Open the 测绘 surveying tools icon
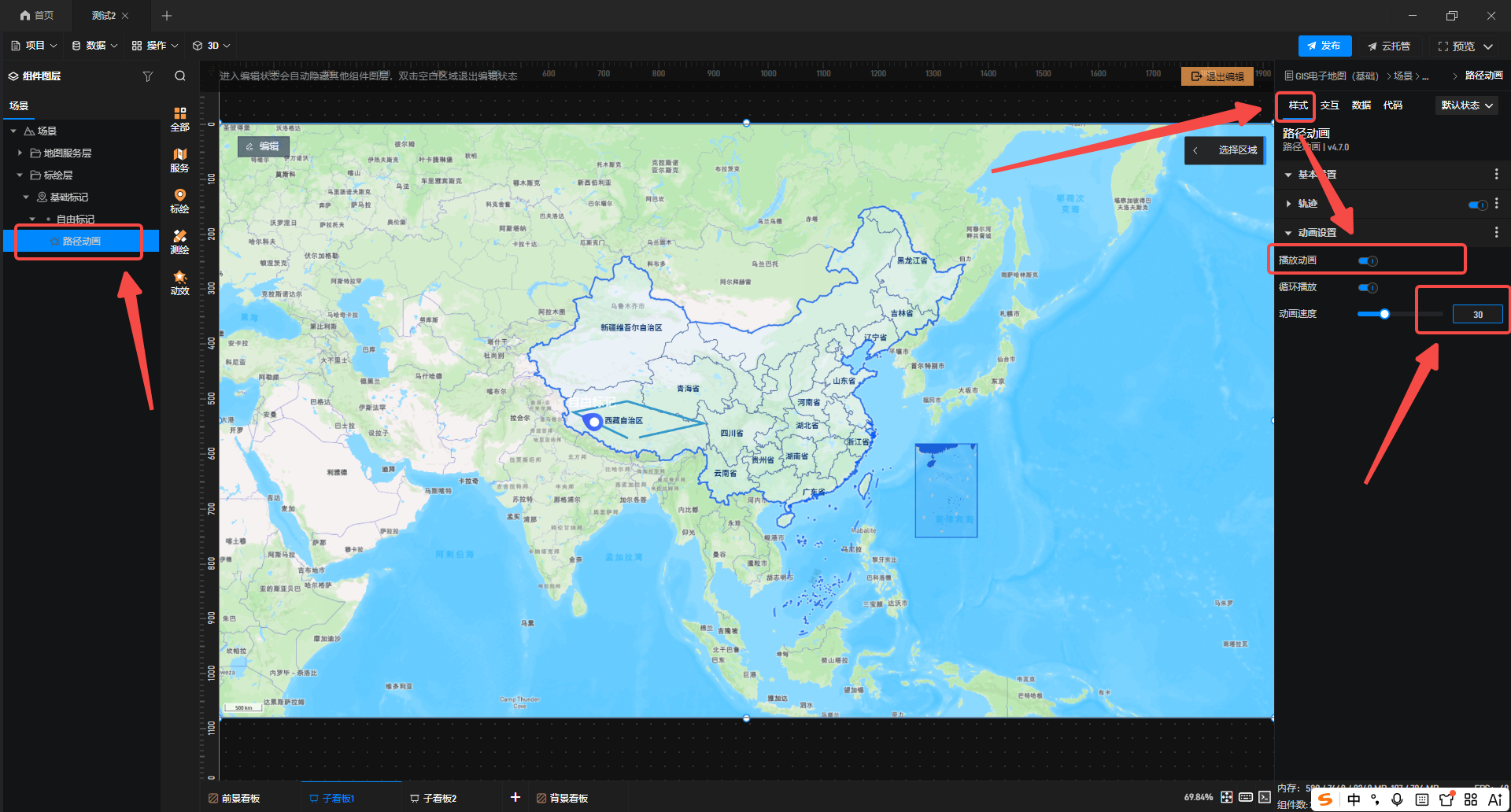 179,242
